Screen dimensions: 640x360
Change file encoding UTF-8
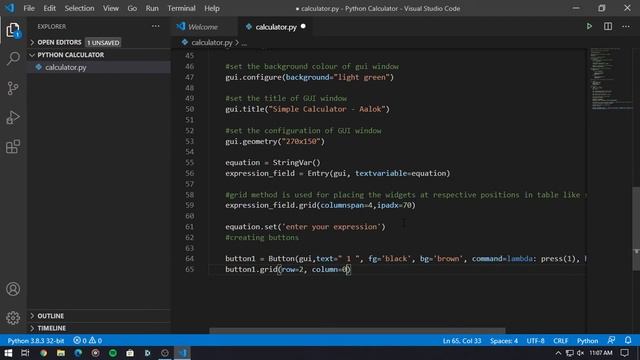[x=536, y=340]
